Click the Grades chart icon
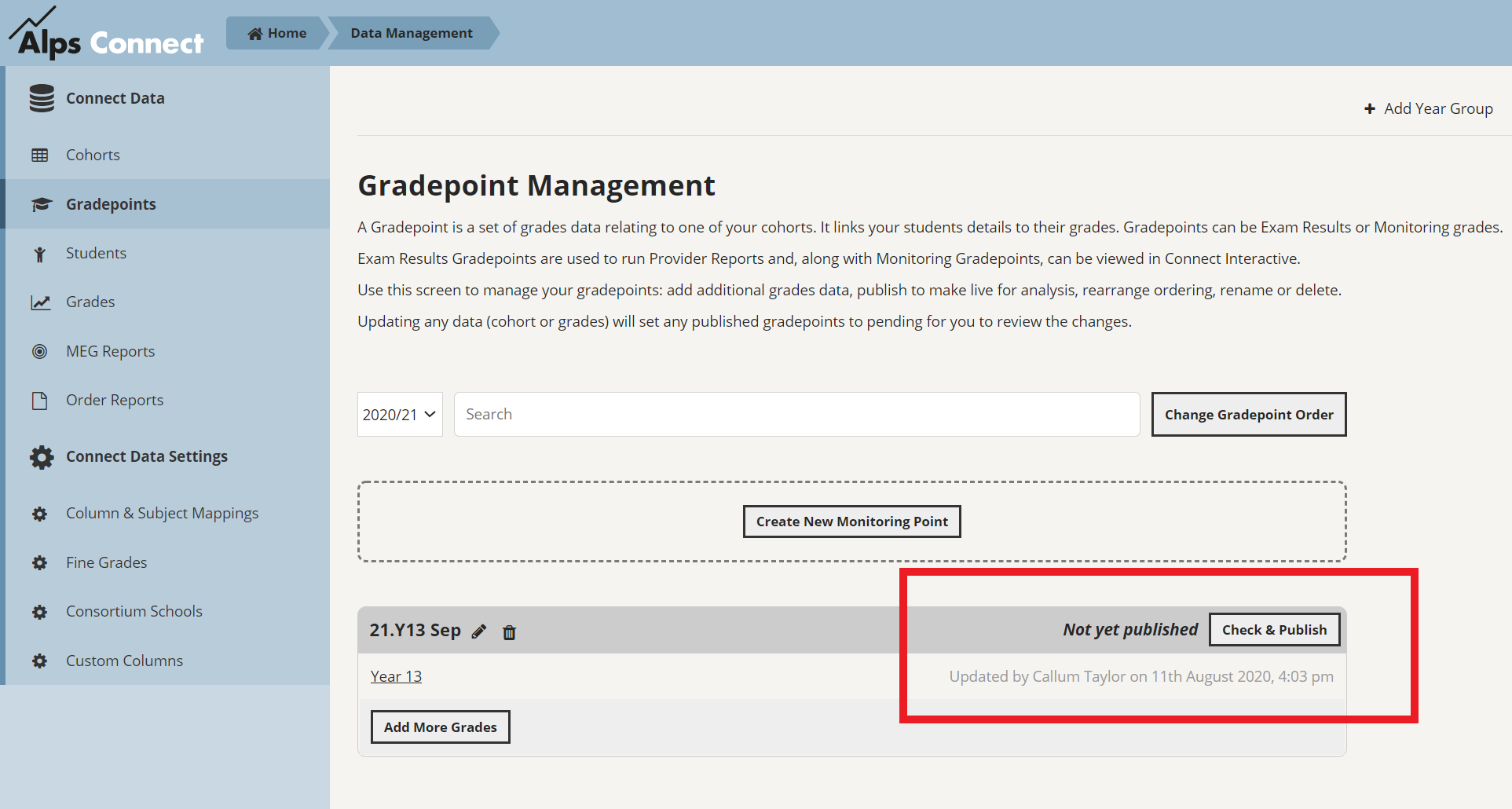The image size is (1512, 809). point(40,302)
